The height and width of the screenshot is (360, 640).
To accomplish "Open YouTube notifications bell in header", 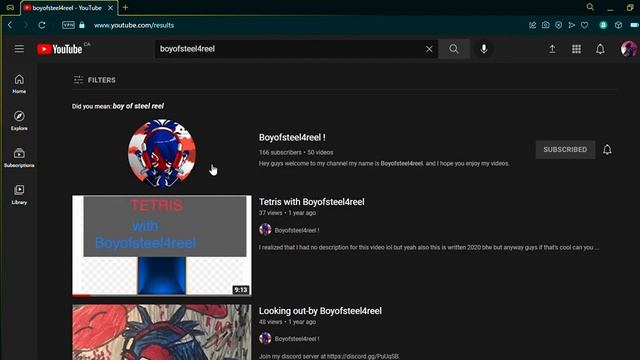I will click(600, 49).
